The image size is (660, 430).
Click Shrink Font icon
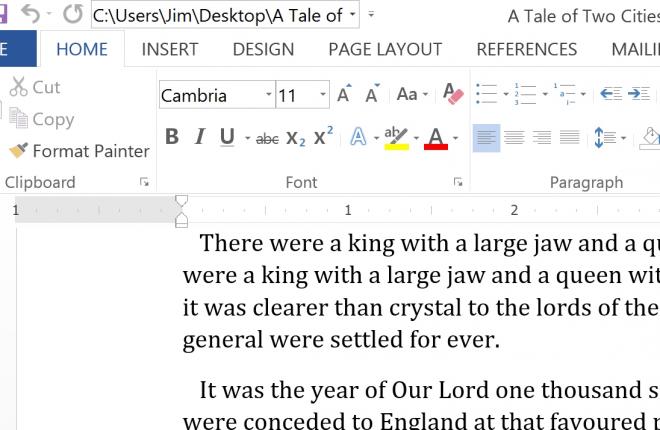[x=372, y=93]
